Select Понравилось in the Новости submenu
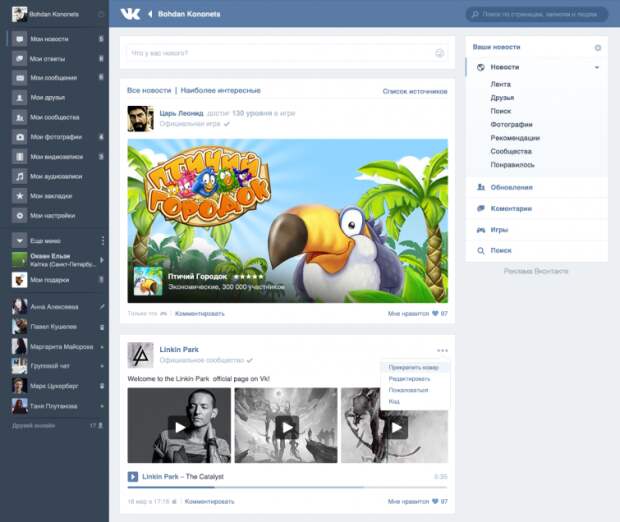This screenshot has height=522, width=620. (x=512, y=165)
